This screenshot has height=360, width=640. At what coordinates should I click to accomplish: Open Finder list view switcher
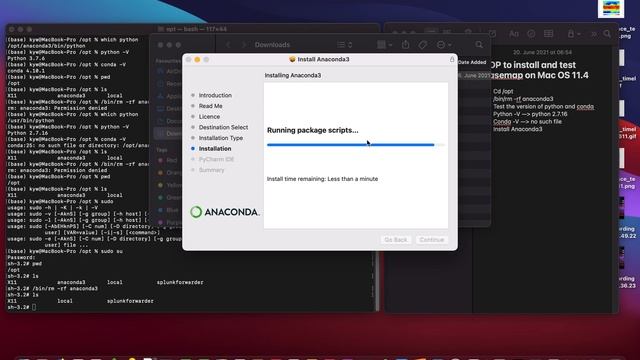point(344,44)
